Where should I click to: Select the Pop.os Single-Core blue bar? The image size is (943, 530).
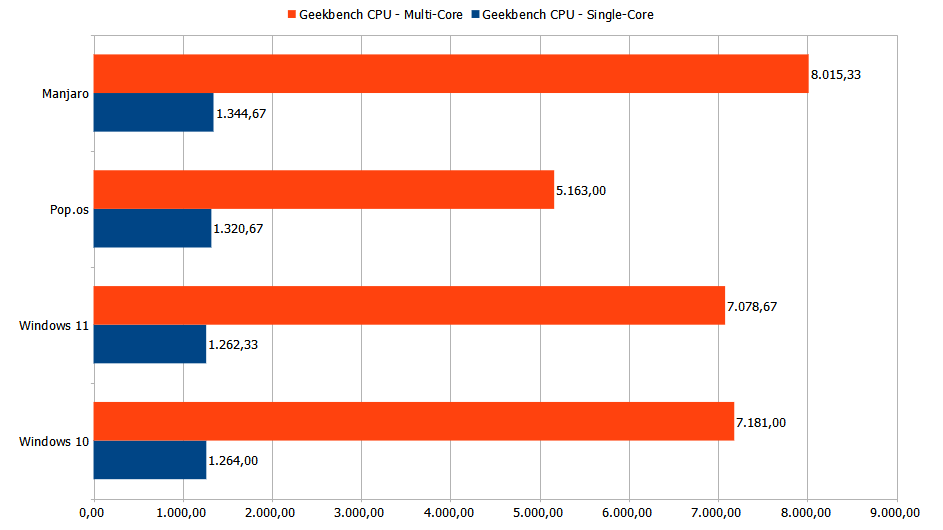152,228
